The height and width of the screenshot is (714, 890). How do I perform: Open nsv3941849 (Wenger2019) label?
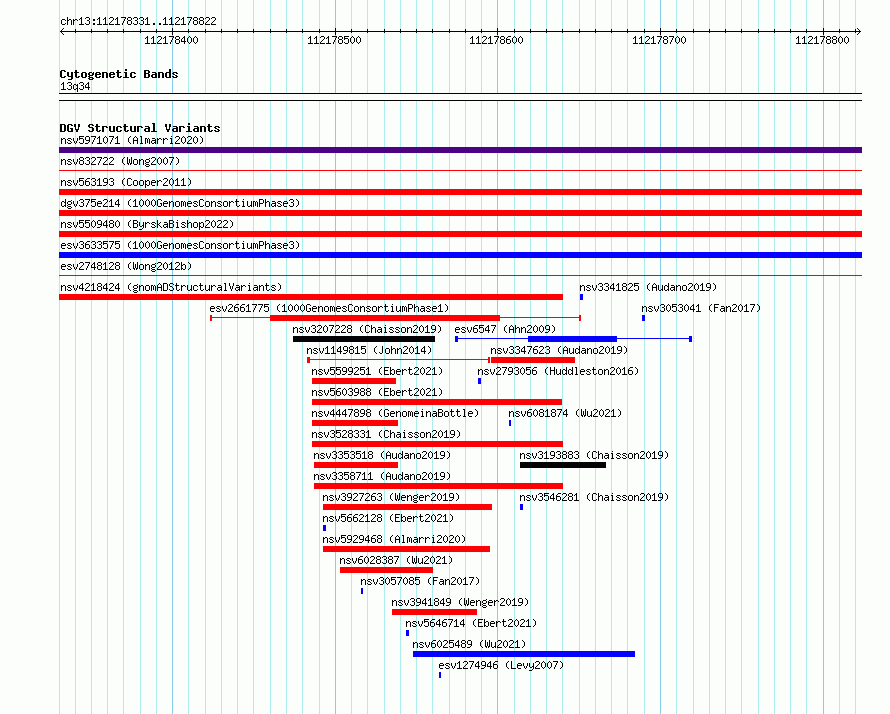coord(460,602)
